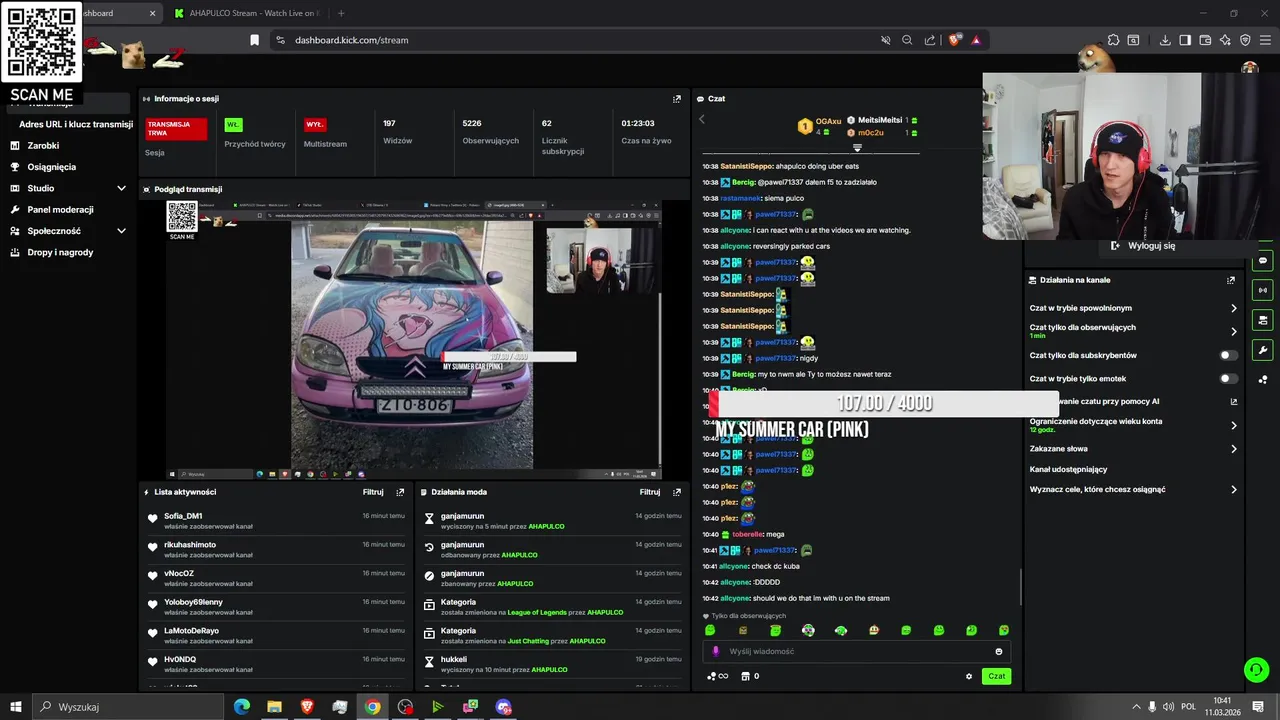Pop out the Działania moda panel

(677, 492)
